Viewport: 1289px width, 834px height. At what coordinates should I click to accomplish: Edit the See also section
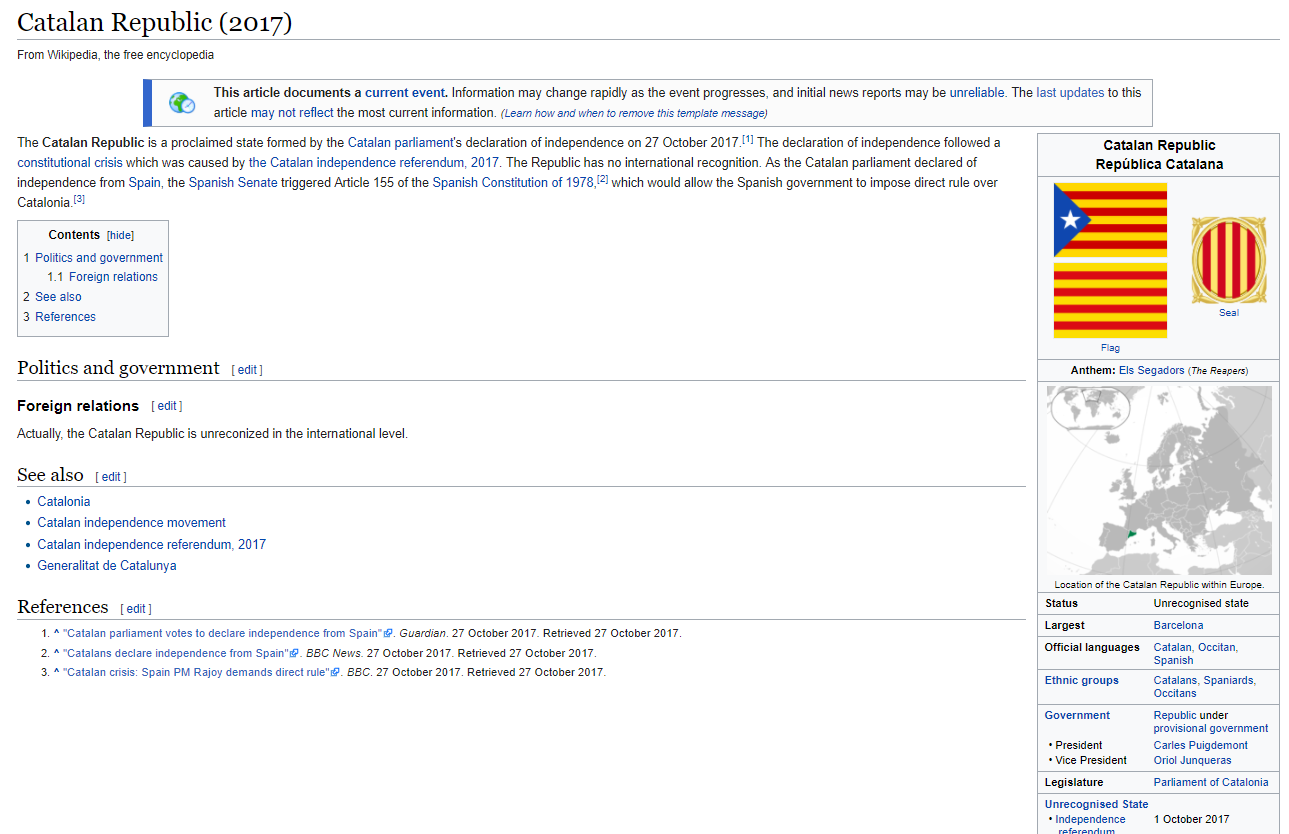111,477
